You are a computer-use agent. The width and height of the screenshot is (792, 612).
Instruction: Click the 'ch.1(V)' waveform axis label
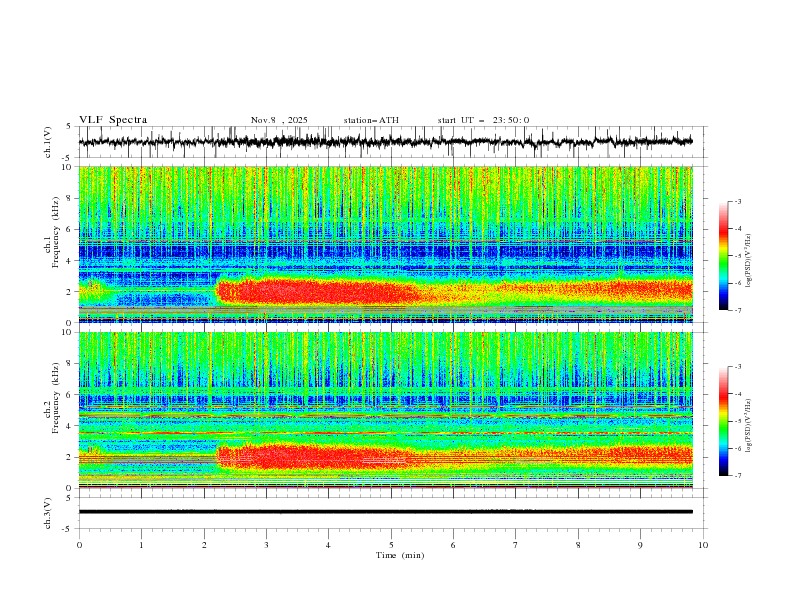[x=48, y=142]
